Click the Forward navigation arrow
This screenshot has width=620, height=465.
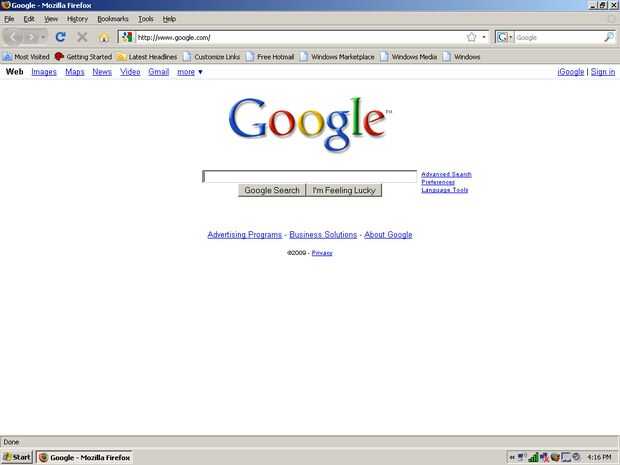[x=30, y=37]
